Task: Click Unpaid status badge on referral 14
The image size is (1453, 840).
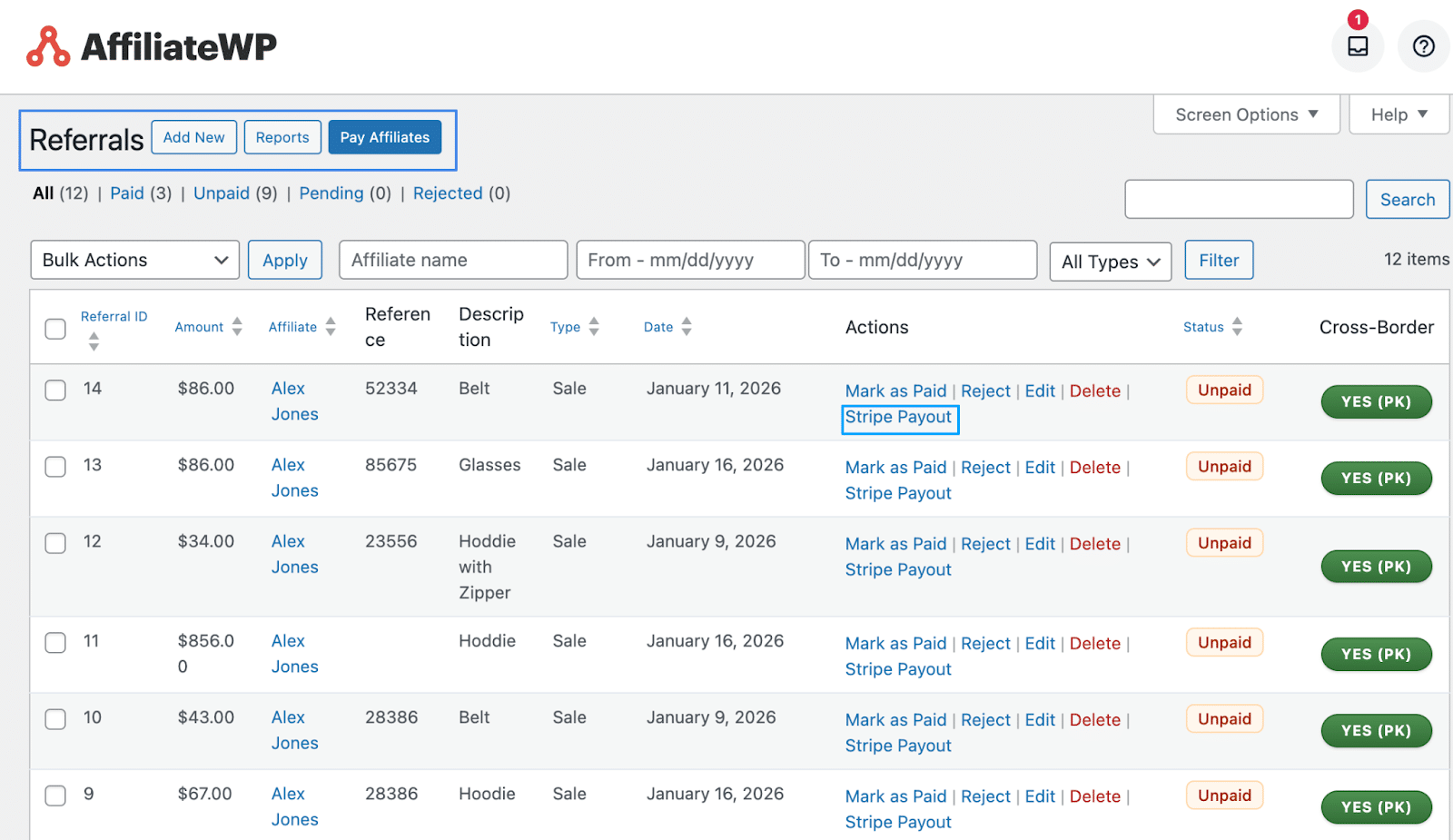Action: click(1224, 390)
